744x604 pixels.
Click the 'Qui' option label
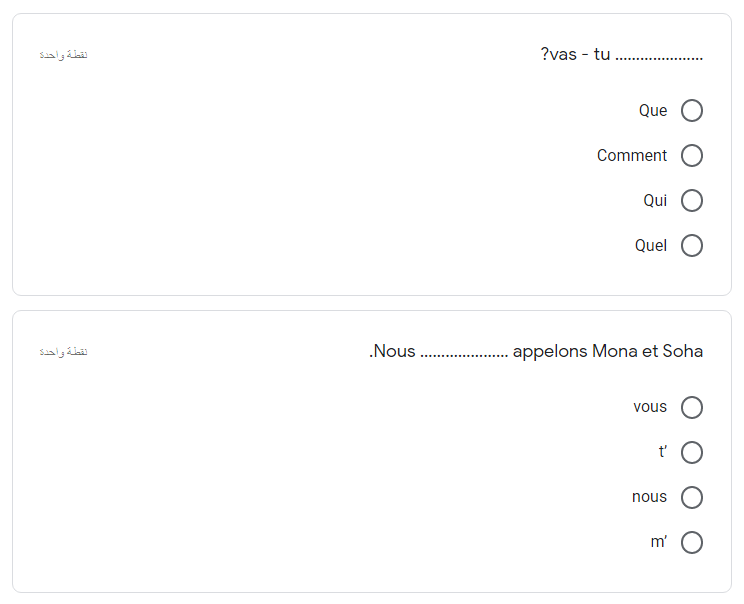[x=655, y=201]
